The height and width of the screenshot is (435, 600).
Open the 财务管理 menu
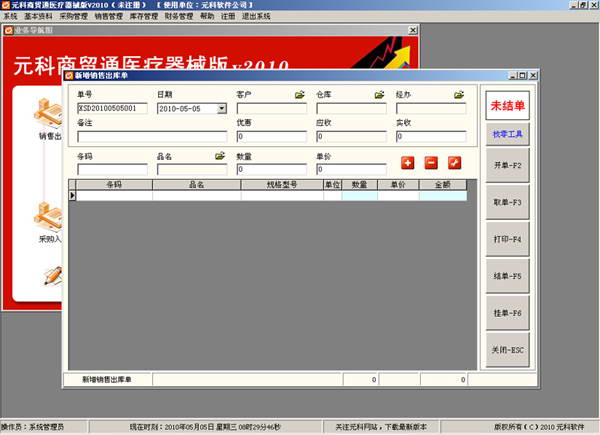[x=179, y=16]
